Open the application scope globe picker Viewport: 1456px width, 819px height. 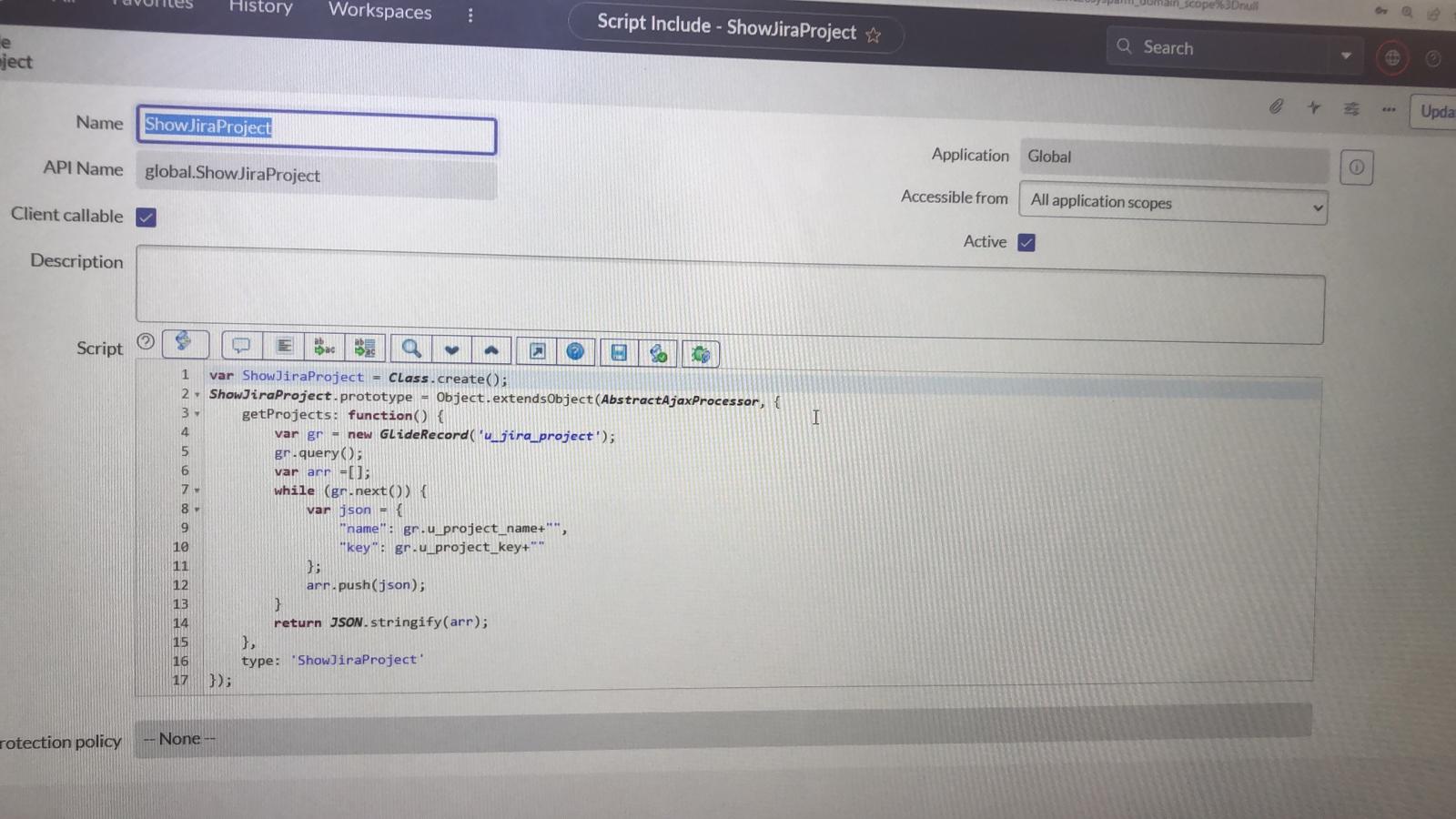(1392, 58)
